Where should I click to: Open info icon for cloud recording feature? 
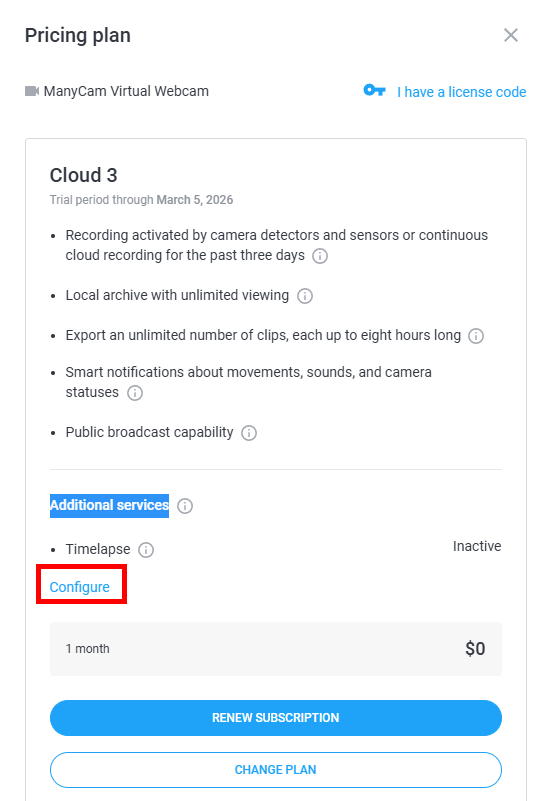(320, 255)
